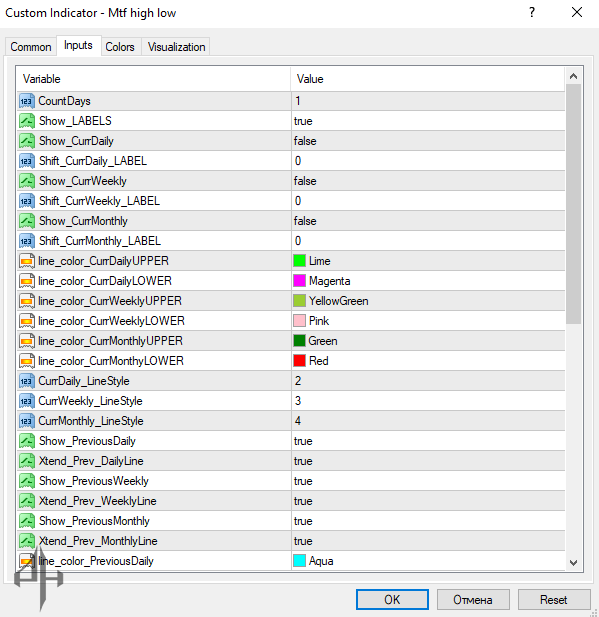This screenshot has height=617, width=599.
Task: Select the CurrMonthly_LineStyle value field
Action: click(x=428, y=421)
